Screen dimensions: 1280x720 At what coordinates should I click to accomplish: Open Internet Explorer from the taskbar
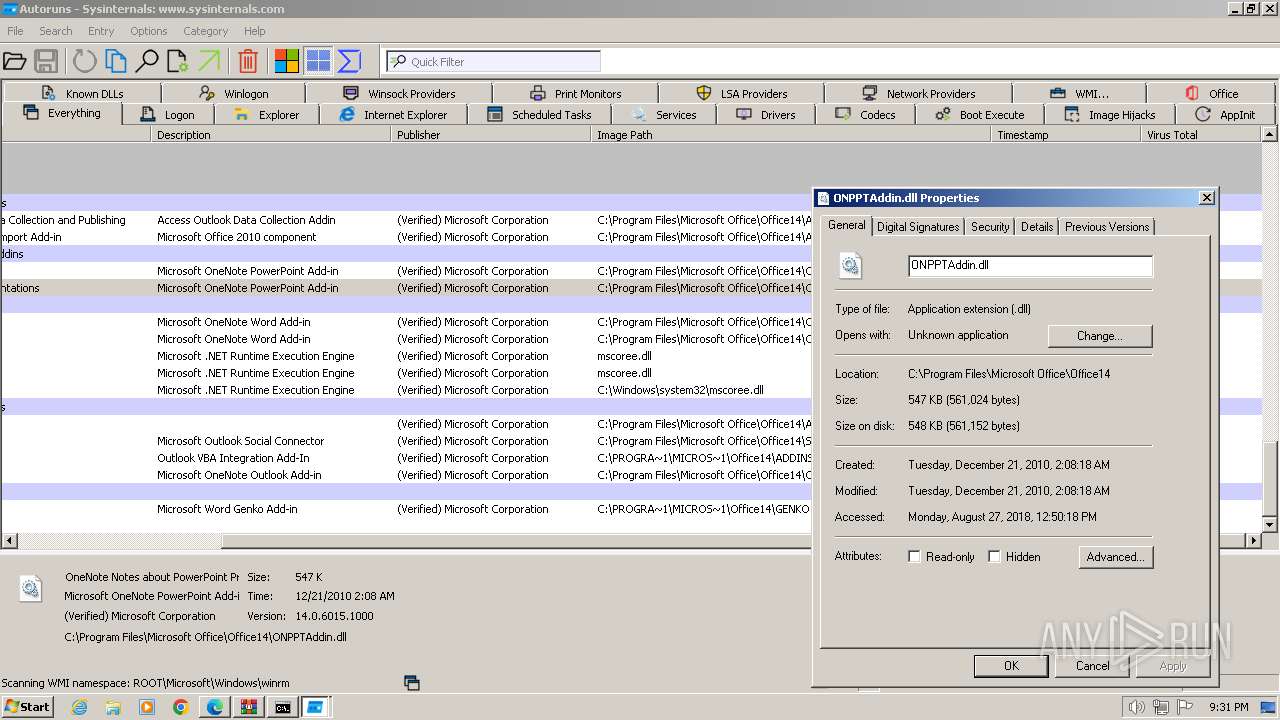coord(79,707)
